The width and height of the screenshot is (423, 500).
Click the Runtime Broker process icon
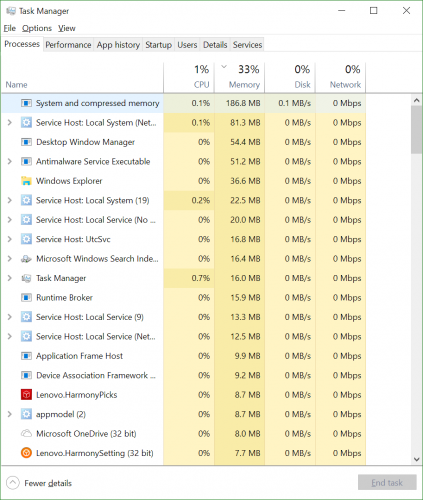(x=26, y=297)
